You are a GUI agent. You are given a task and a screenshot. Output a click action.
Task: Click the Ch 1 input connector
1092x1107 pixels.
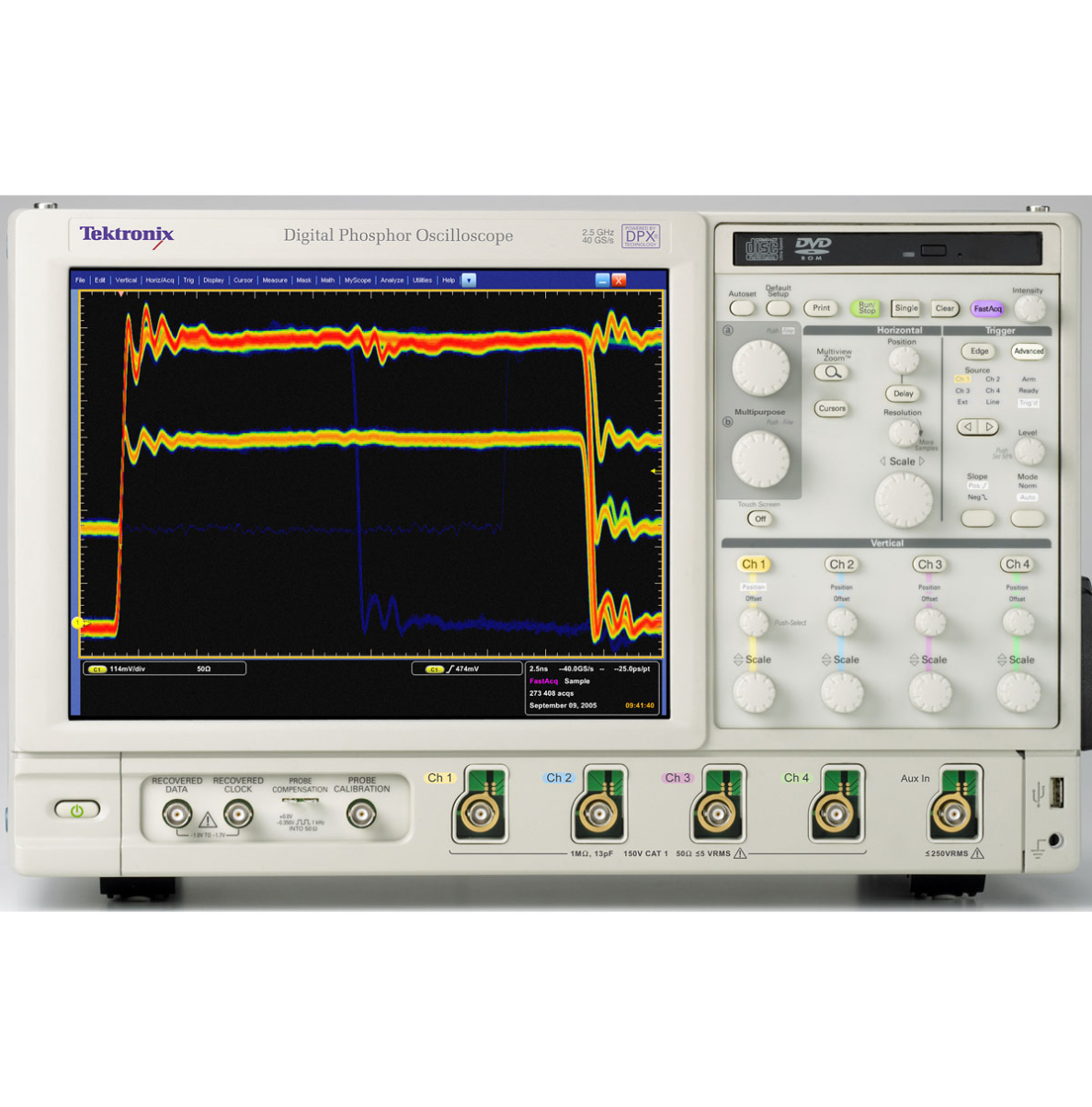point(479,813)
